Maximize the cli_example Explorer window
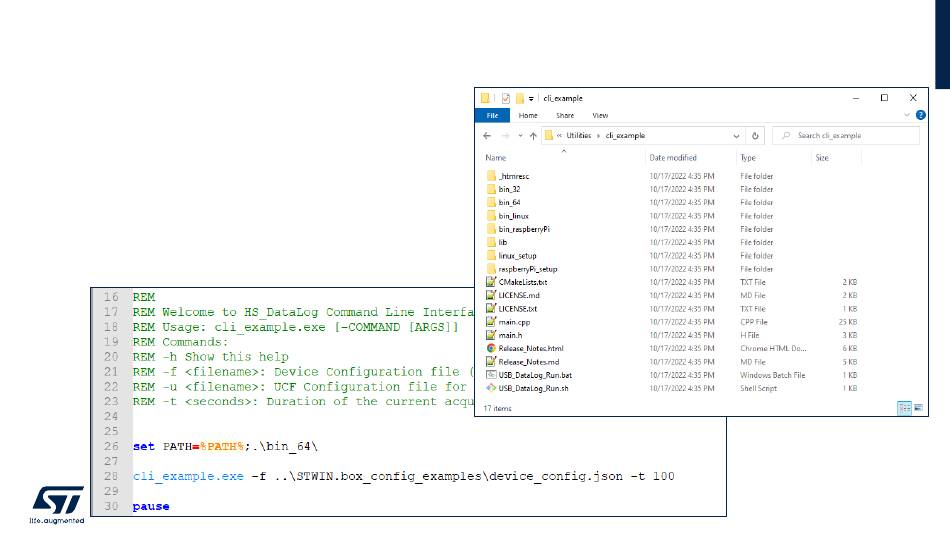950x534 pixels. point(884,98)
